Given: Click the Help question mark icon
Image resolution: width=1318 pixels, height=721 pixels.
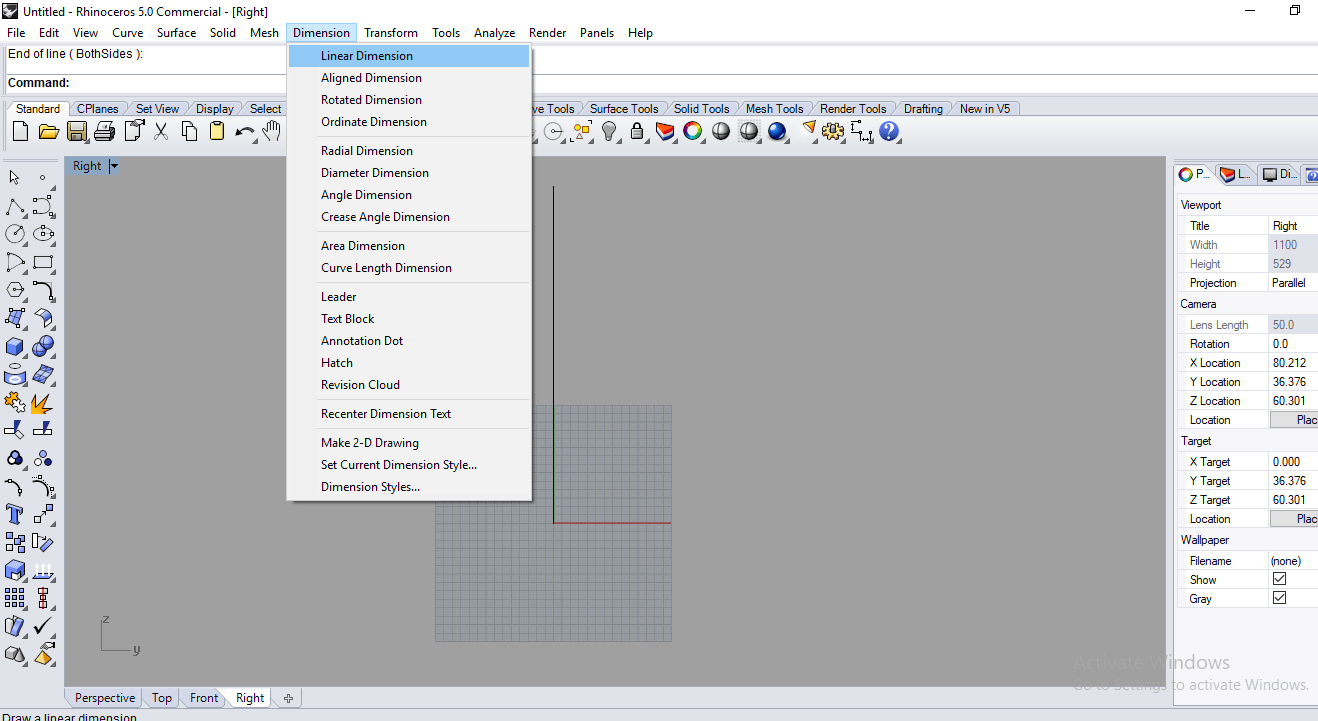Looking at the screenshot, I should click(889, 131).
